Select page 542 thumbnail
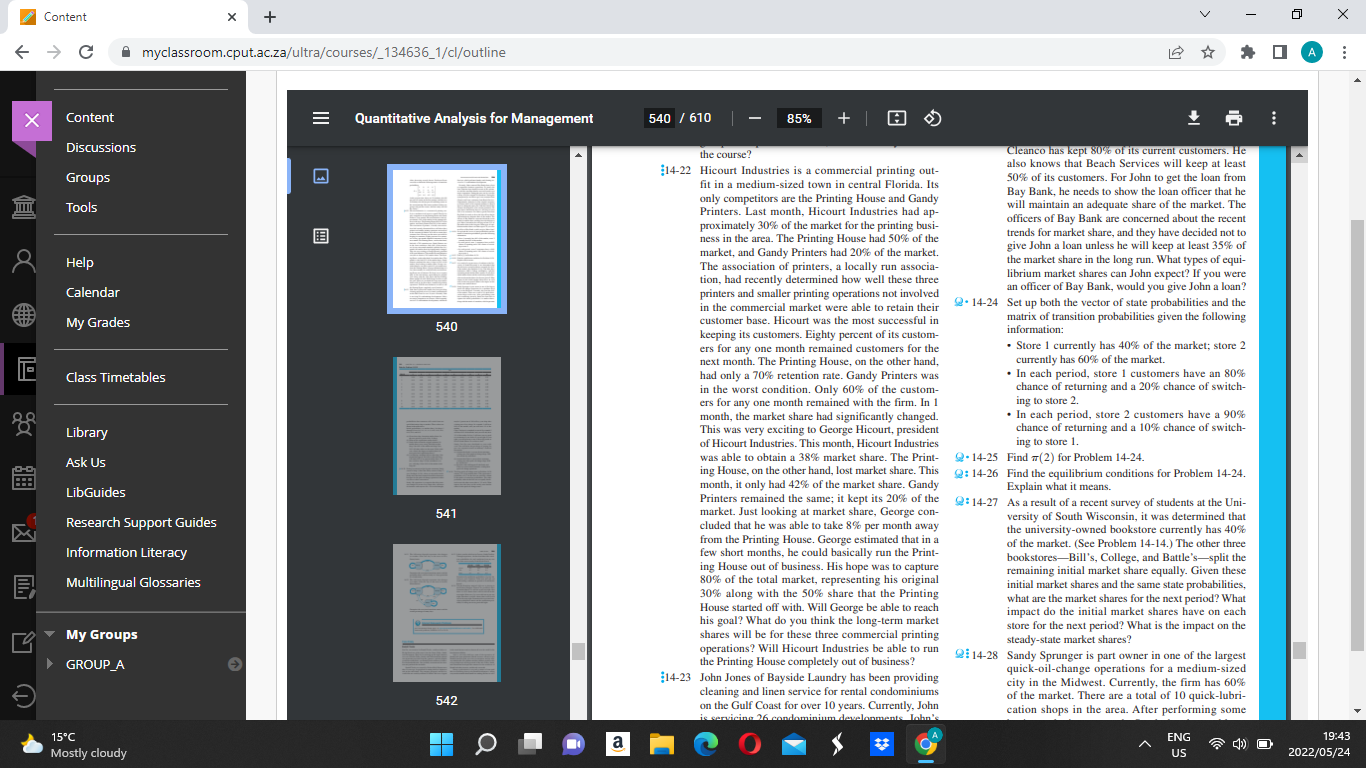This screenshot has width=1366, height=768. coord(446,613)
